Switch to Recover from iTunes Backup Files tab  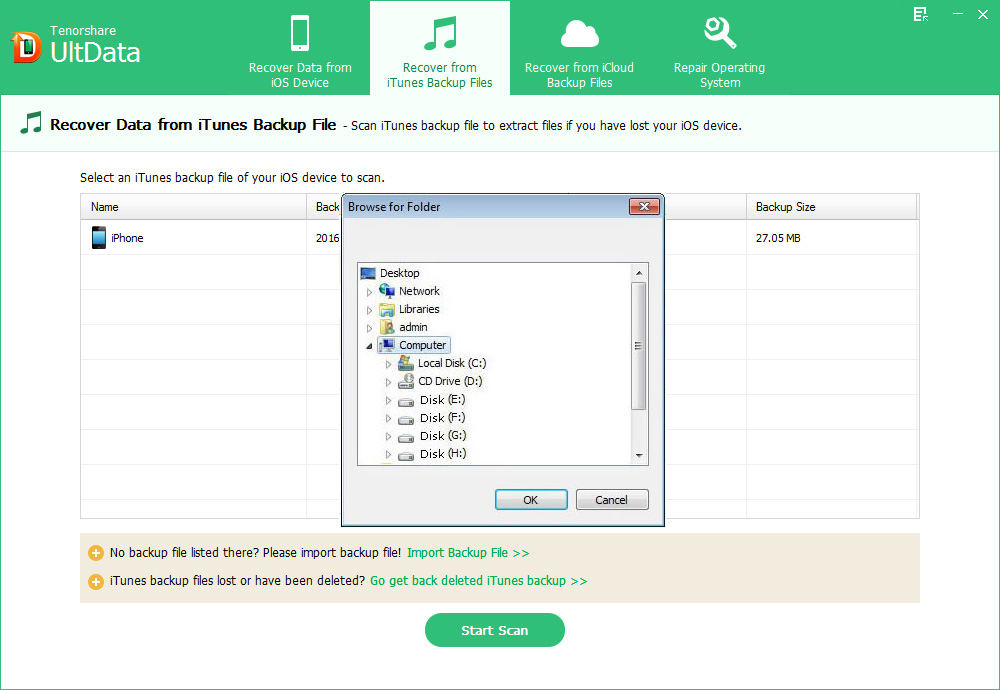[440, 48]
